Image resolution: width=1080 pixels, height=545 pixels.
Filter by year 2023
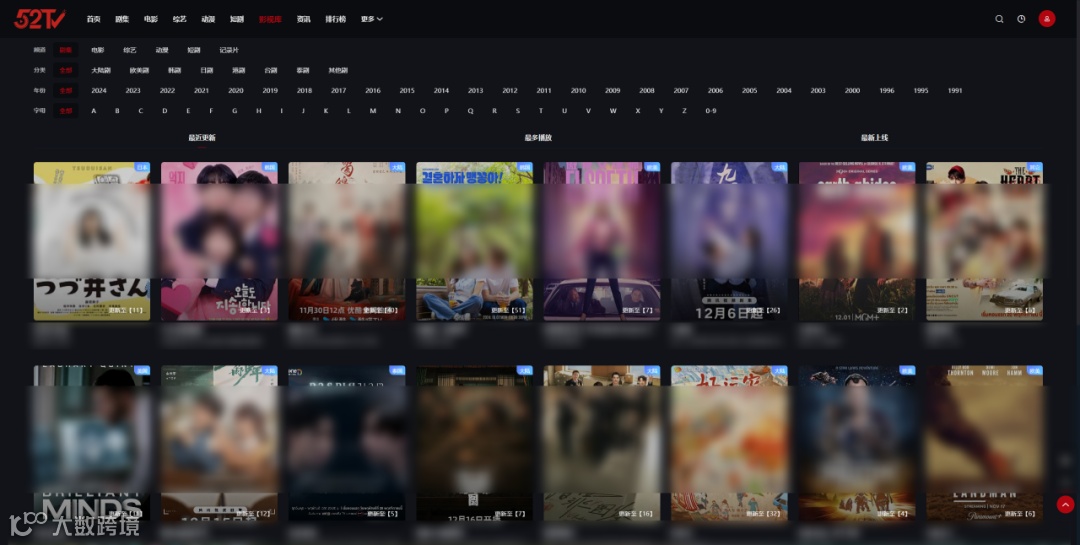click(133, 90)
